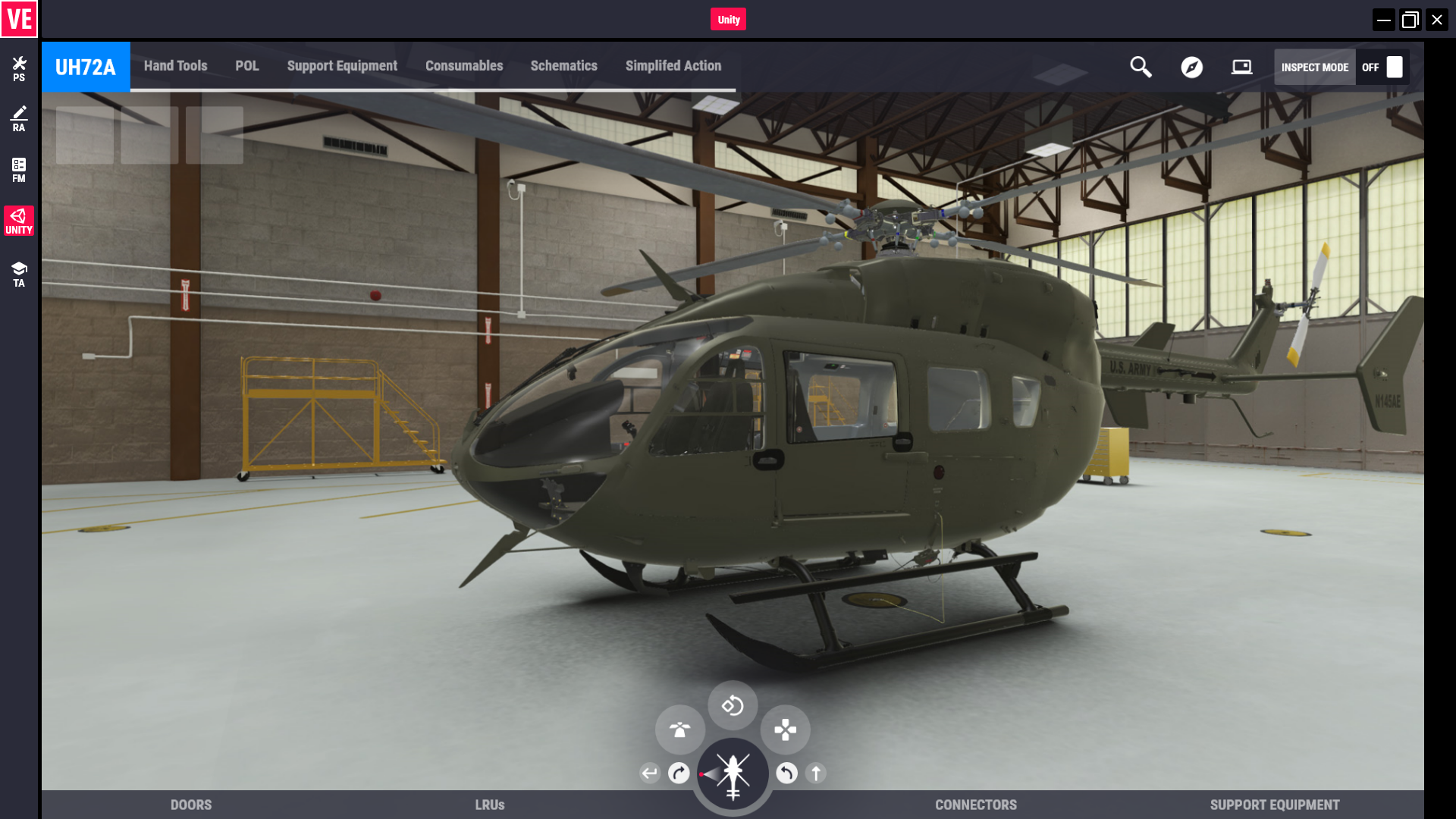Screen dimensions: 1456x819
Task: Click the helicopter top-view compass dial
Action: pyautogui.click(x=733, y=774)
